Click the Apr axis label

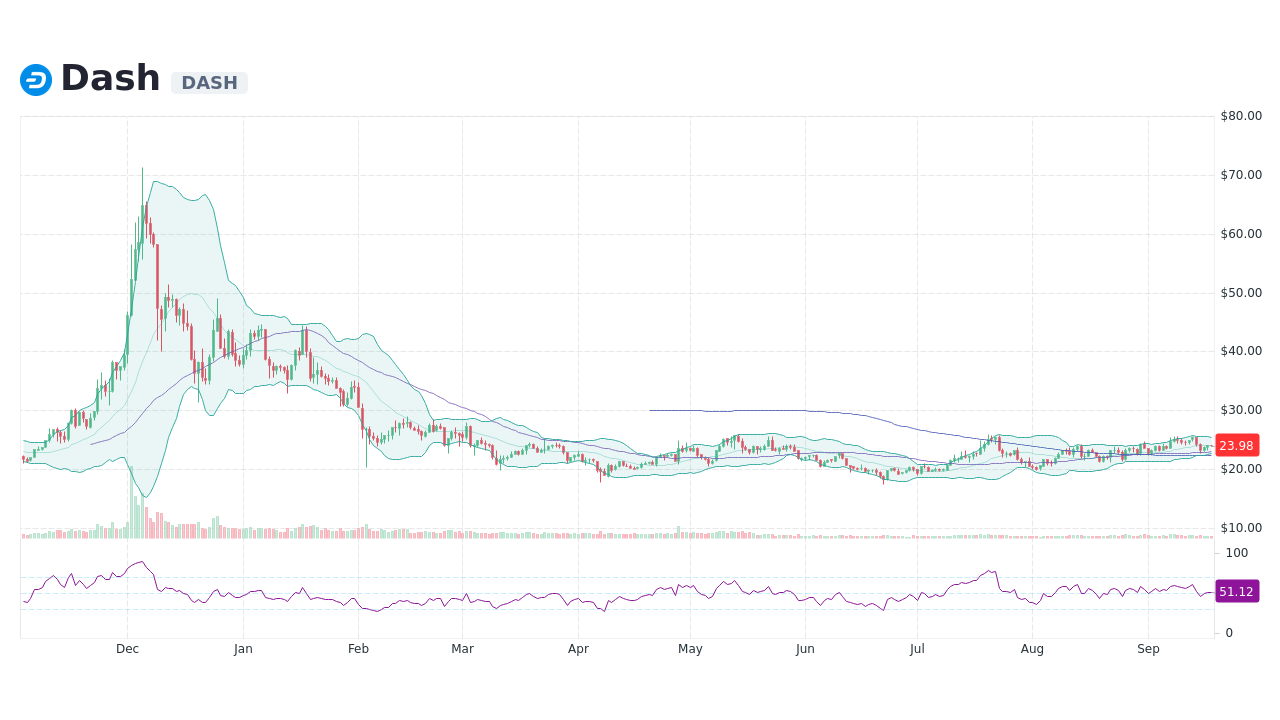(578, 648)
